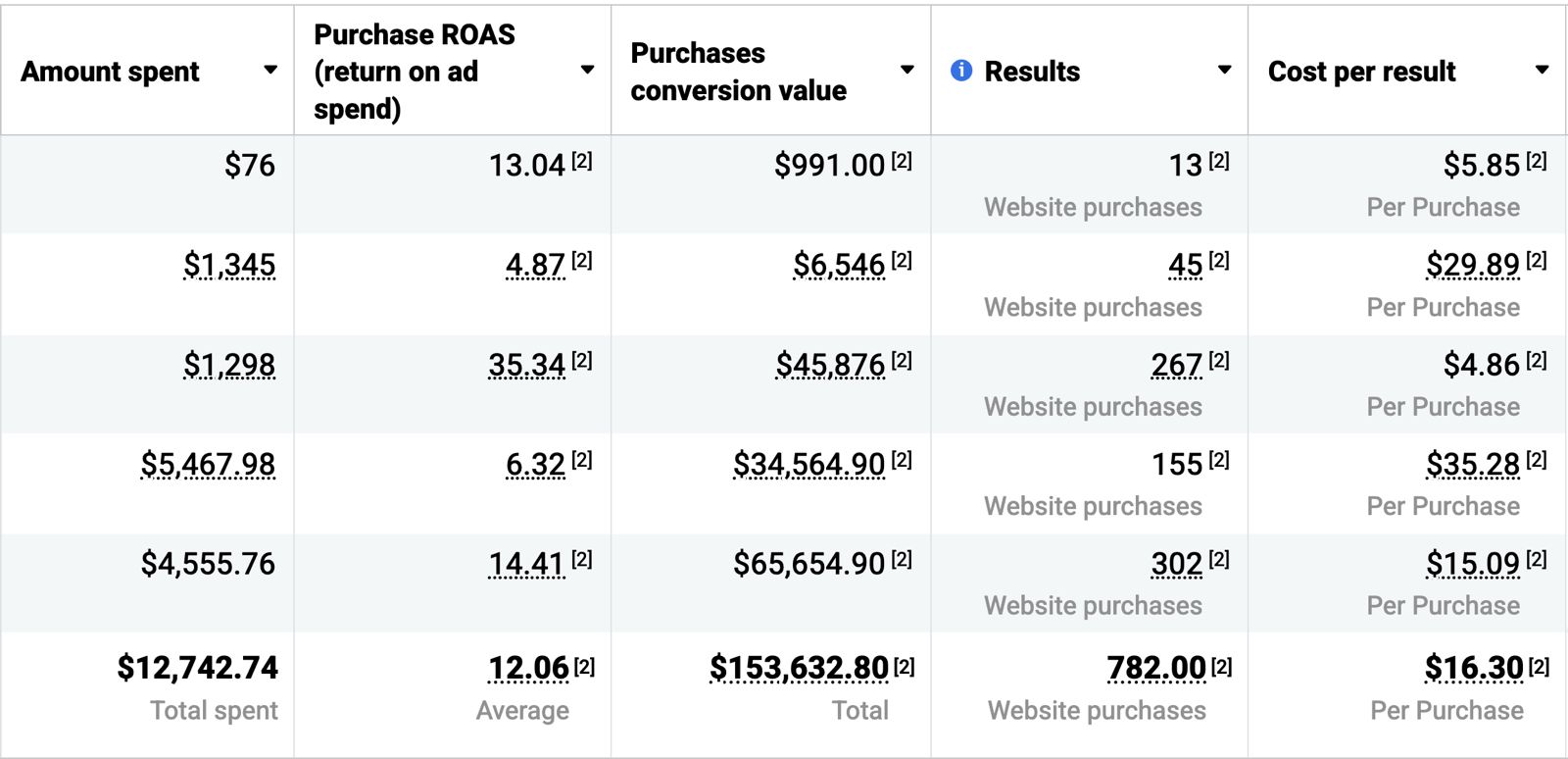Expand the Purchase ROAS column menu
Viewport: 1568px width, 759px height.
[x=587, y=71]
